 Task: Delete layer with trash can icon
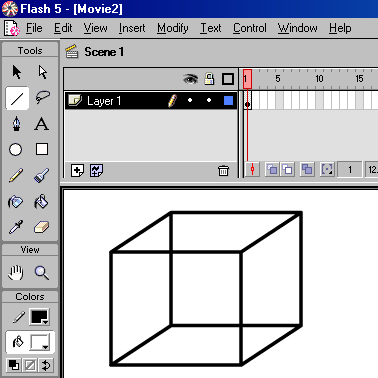click(x=223, y=171)
